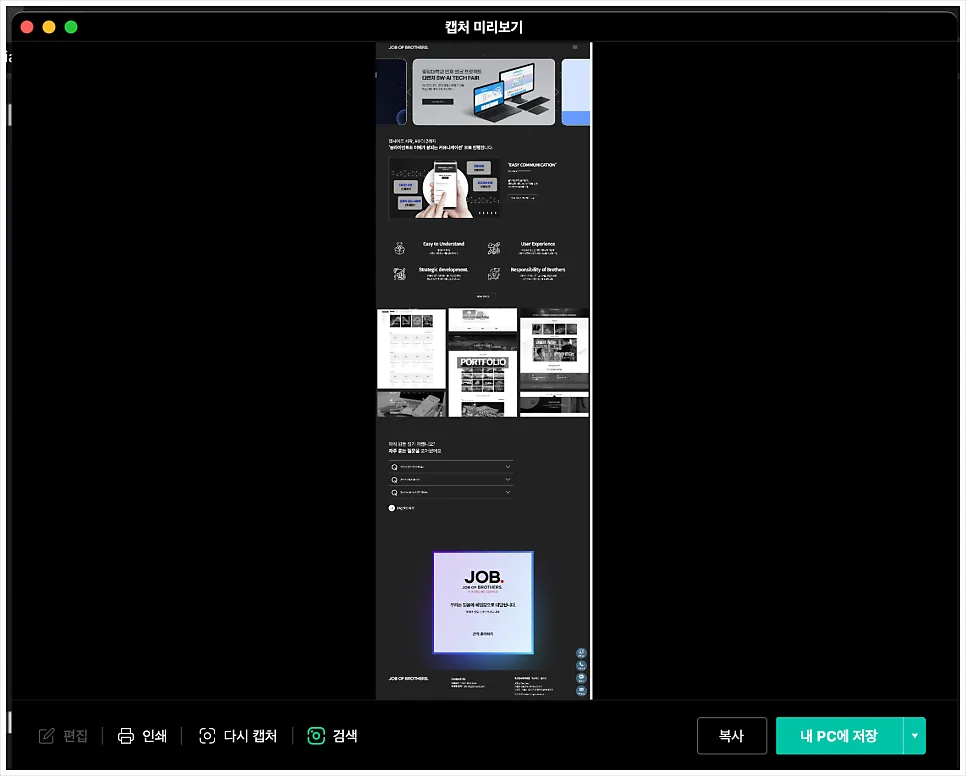Click the 캡처 미리보기 window title
This screenshot has width=966, height=776.
(x=484, y=27)
